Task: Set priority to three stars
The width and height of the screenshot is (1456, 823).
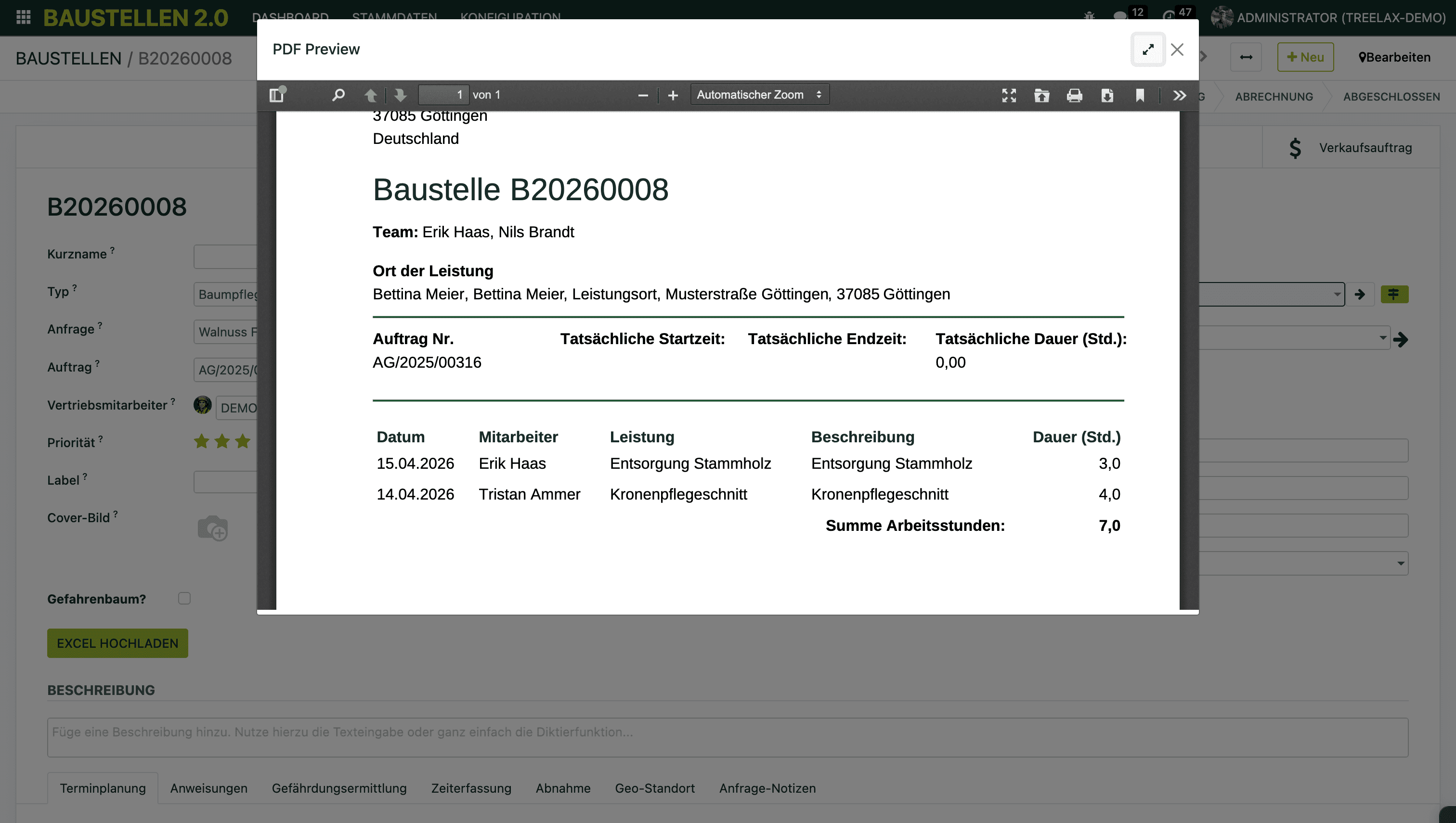Action: (x=243, y=441)
